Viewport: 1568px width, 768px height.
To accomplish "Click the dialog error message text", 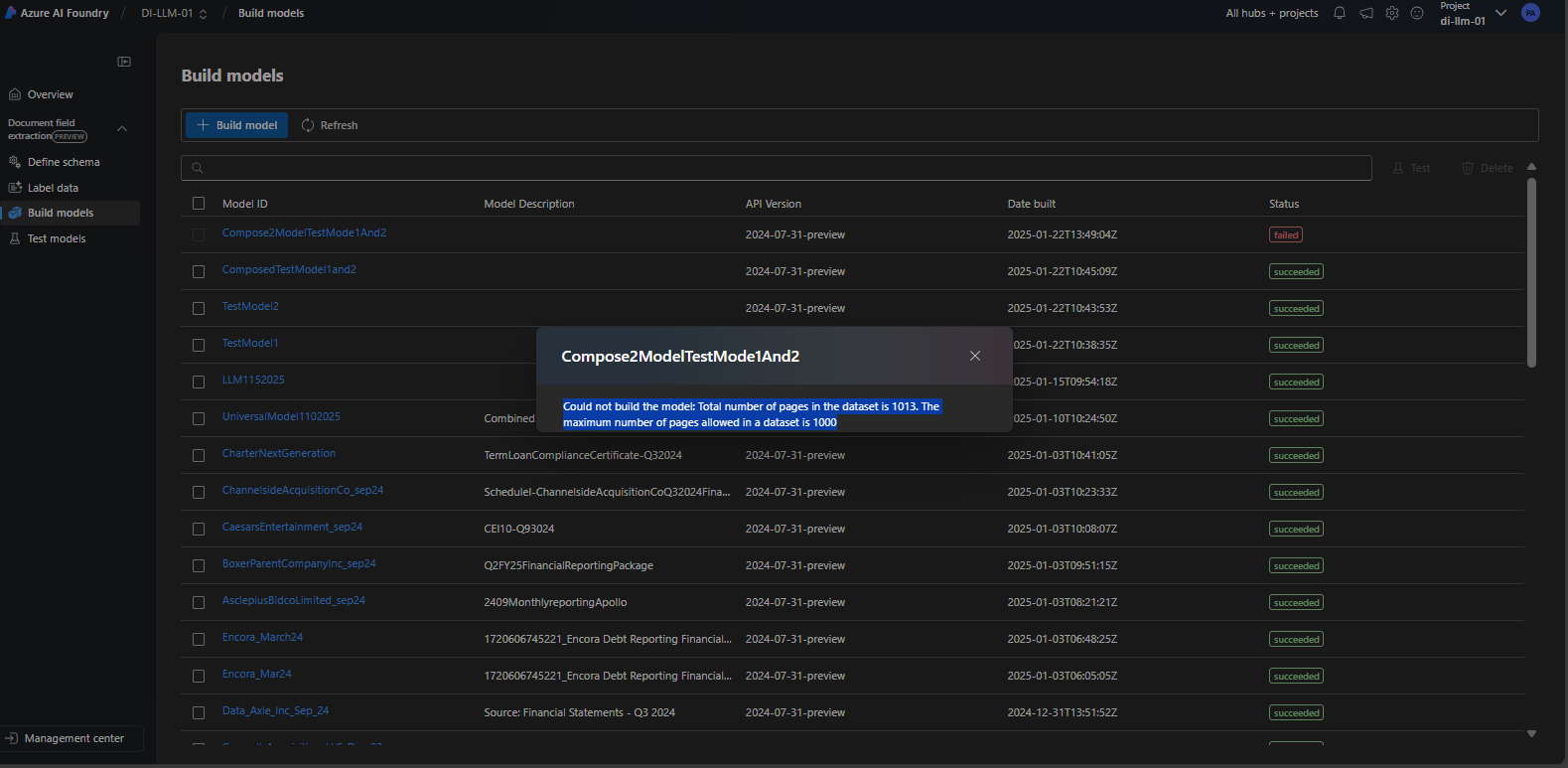I will [x=752, y=414].
